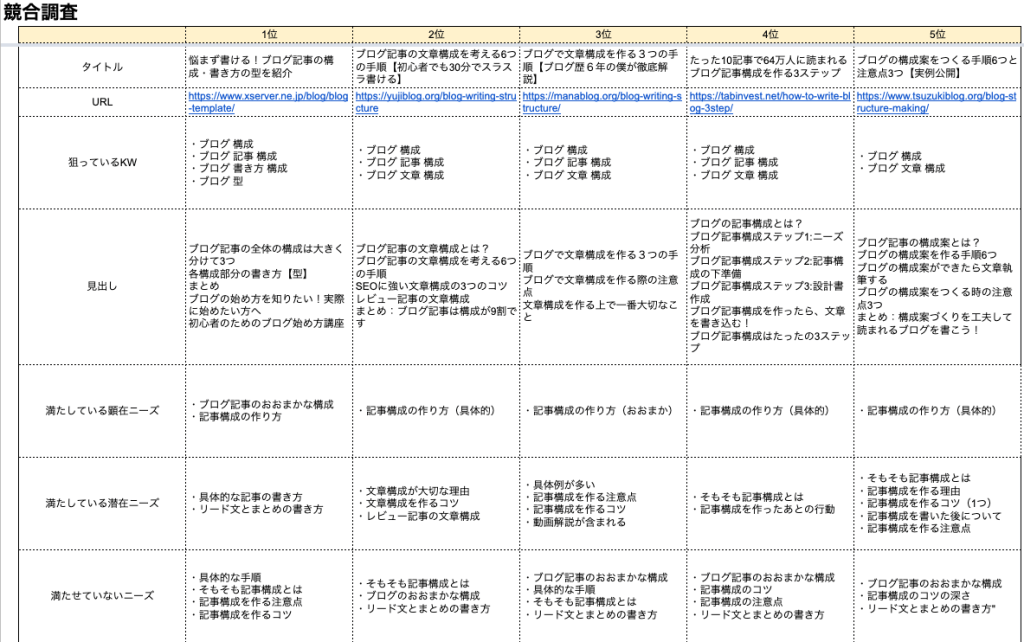
Task: Select heading cell ブログ記事構成ステップ1:ニーズ分析
Action: [771, 286]
